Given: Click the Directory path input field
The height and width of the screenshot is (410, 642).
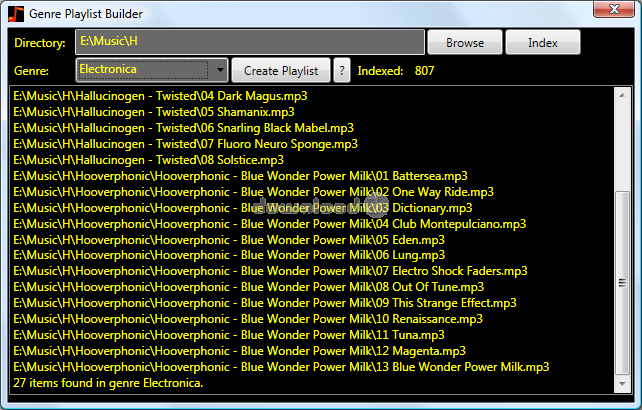Looking at the screenshot, I should click(250, 43).
